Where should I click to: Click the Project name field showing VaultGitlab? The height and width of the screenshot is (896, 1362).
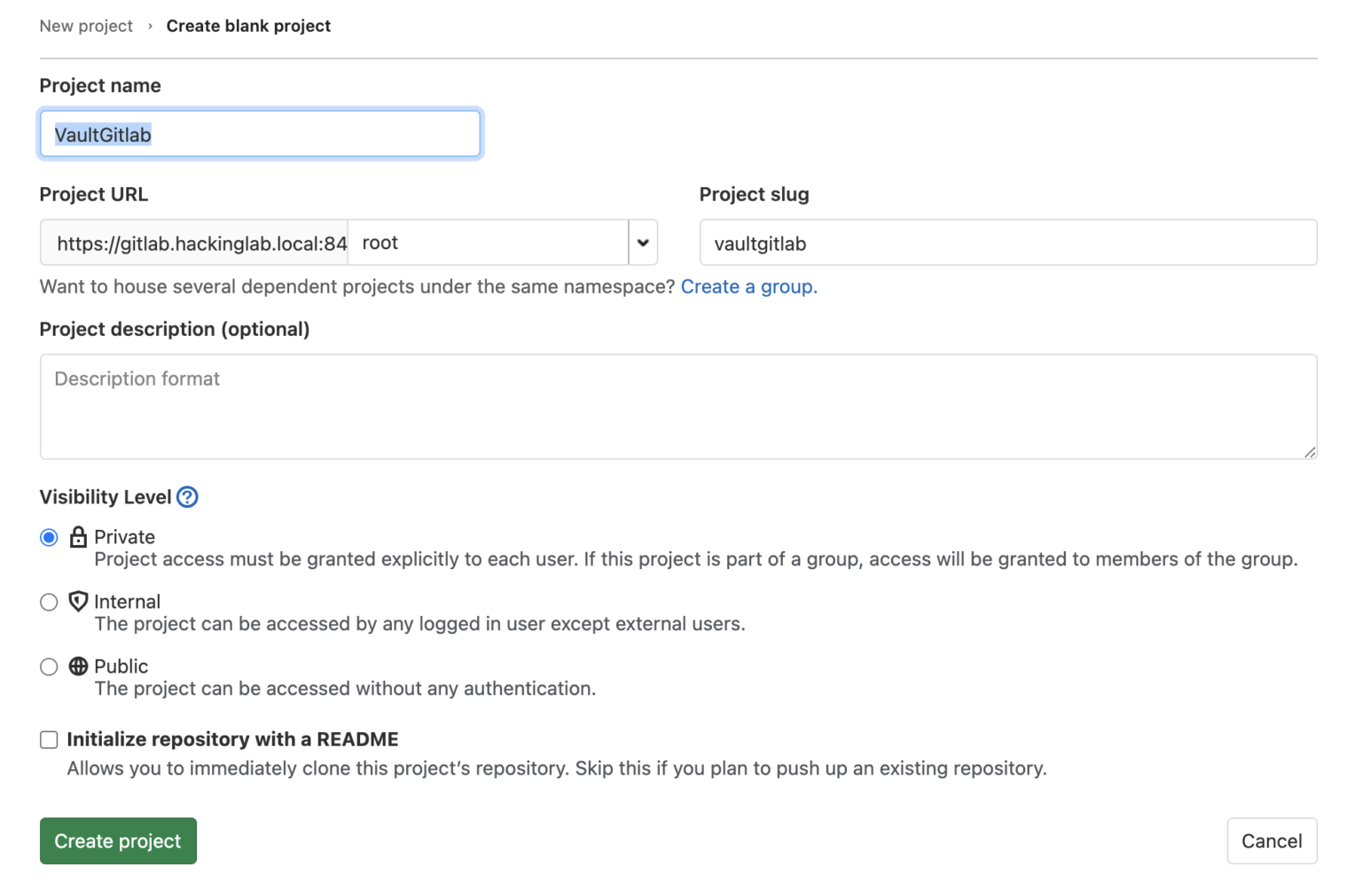click(x=260, y=134)
